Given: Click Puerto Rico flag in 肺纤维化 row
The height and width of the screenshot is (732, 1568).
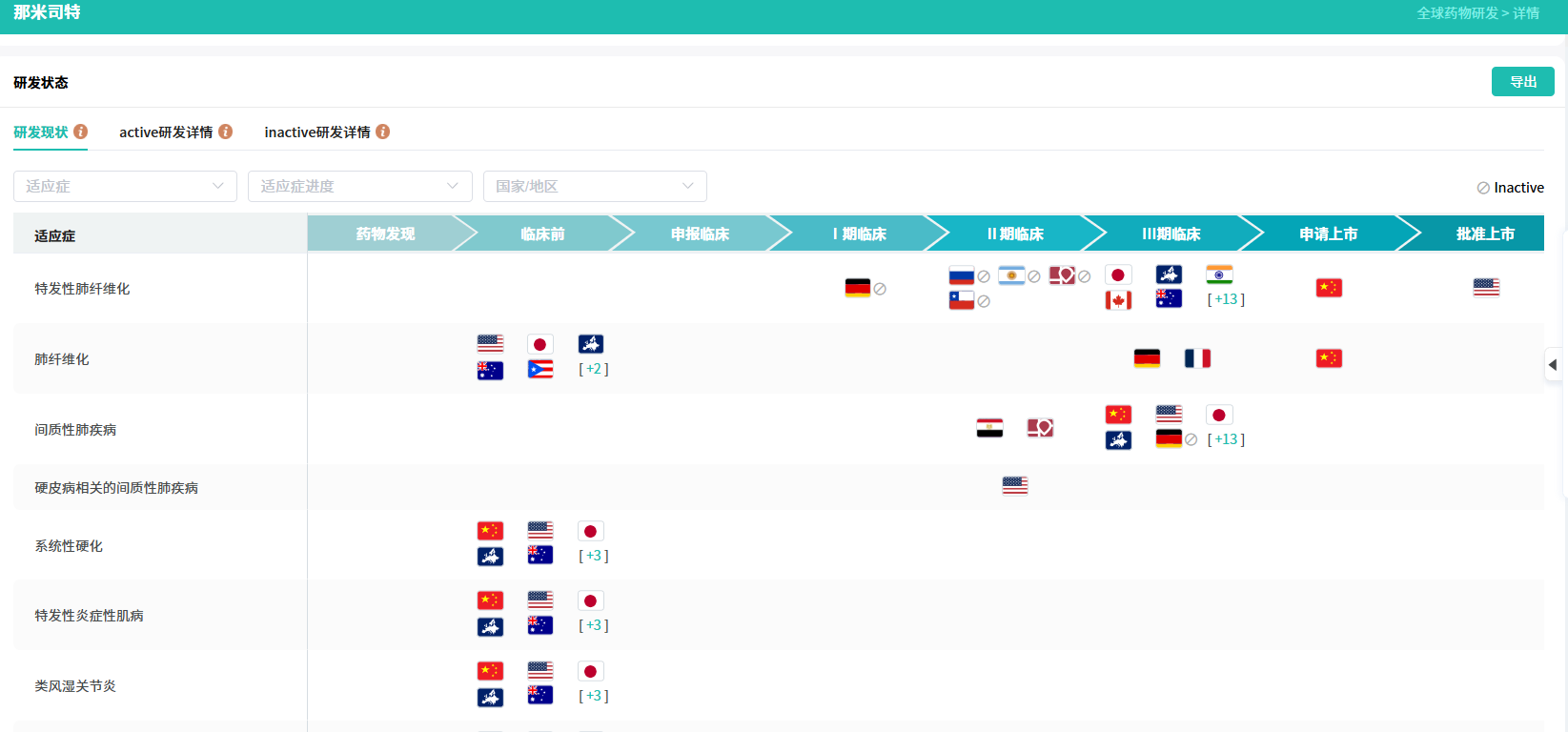Looking at the screenshot, I should 540,369.
